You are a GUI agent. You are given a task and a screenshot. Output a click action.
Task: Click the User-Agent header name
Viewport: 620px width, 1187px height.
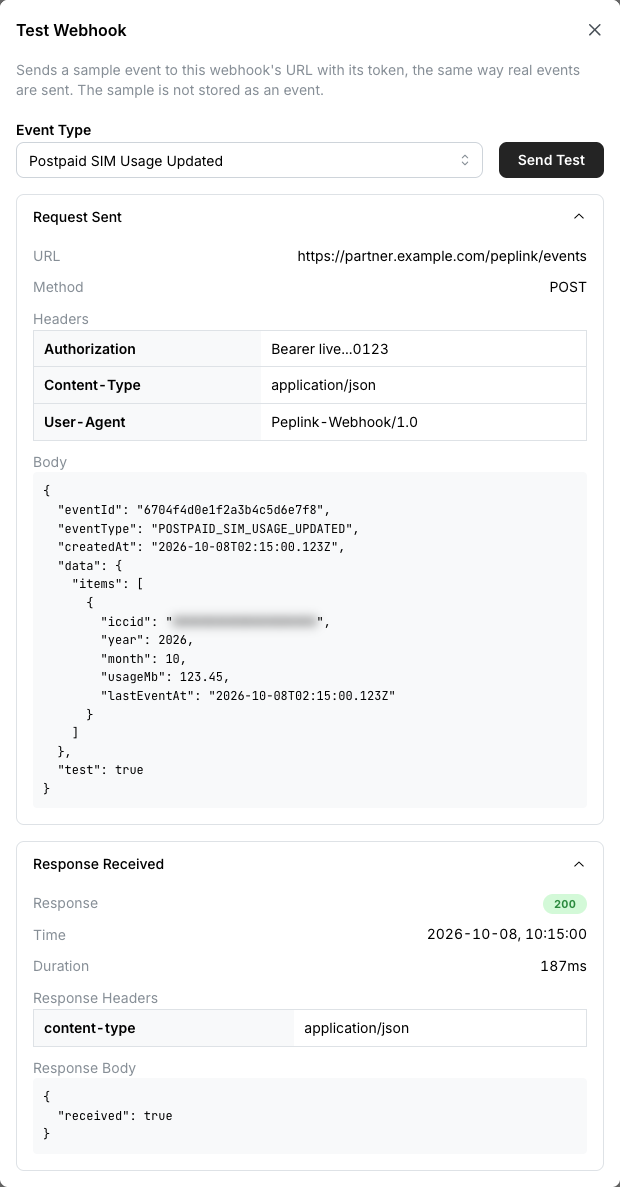coord(85,422)
